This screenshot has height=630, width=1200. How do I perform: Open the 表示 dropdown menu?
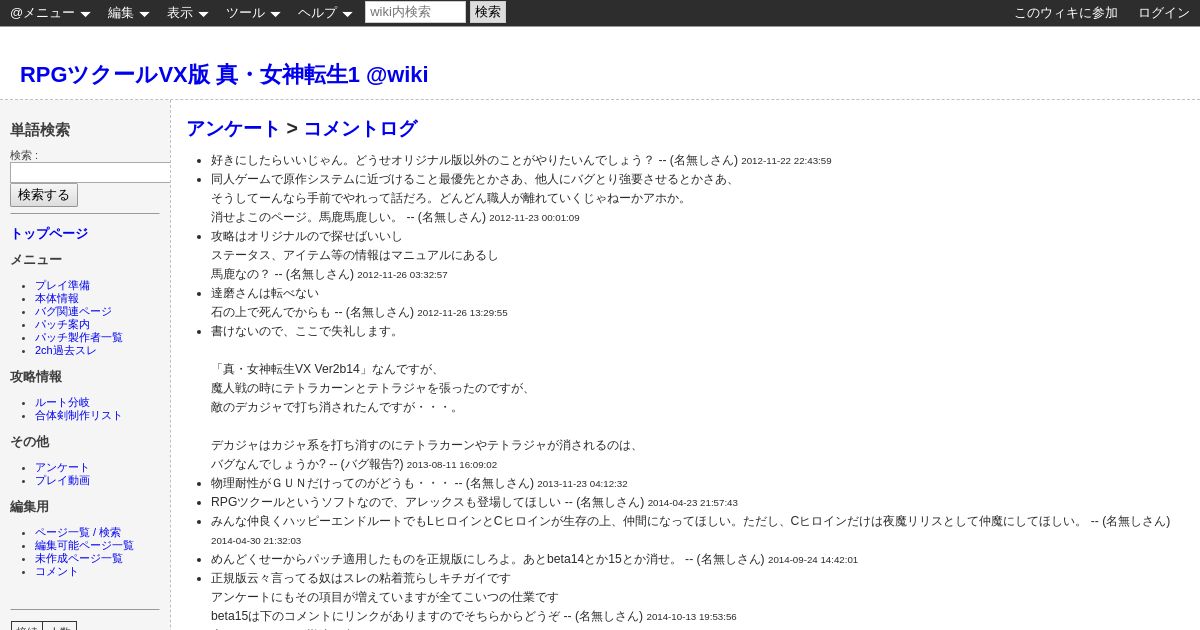click(187, 13)
